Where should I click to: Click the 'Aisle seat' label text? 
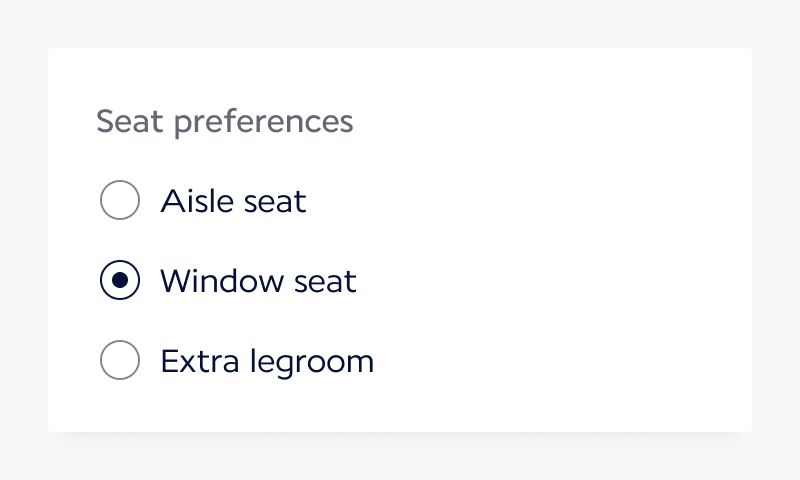pos(233,201)
